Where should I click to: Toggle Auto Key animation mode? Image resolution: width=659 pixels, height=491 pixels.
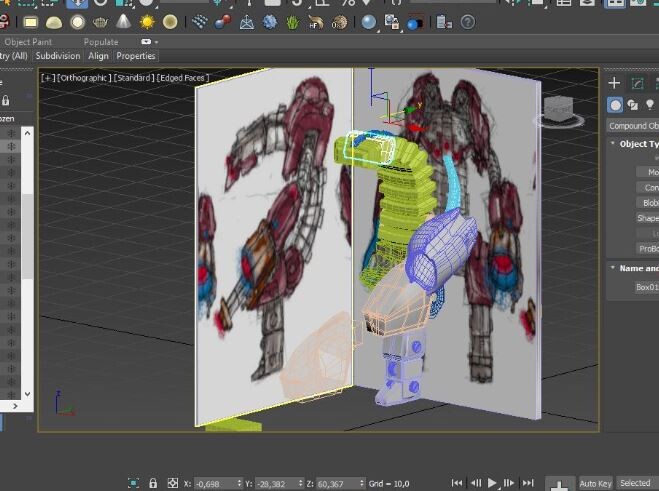[x=595, y=484]
